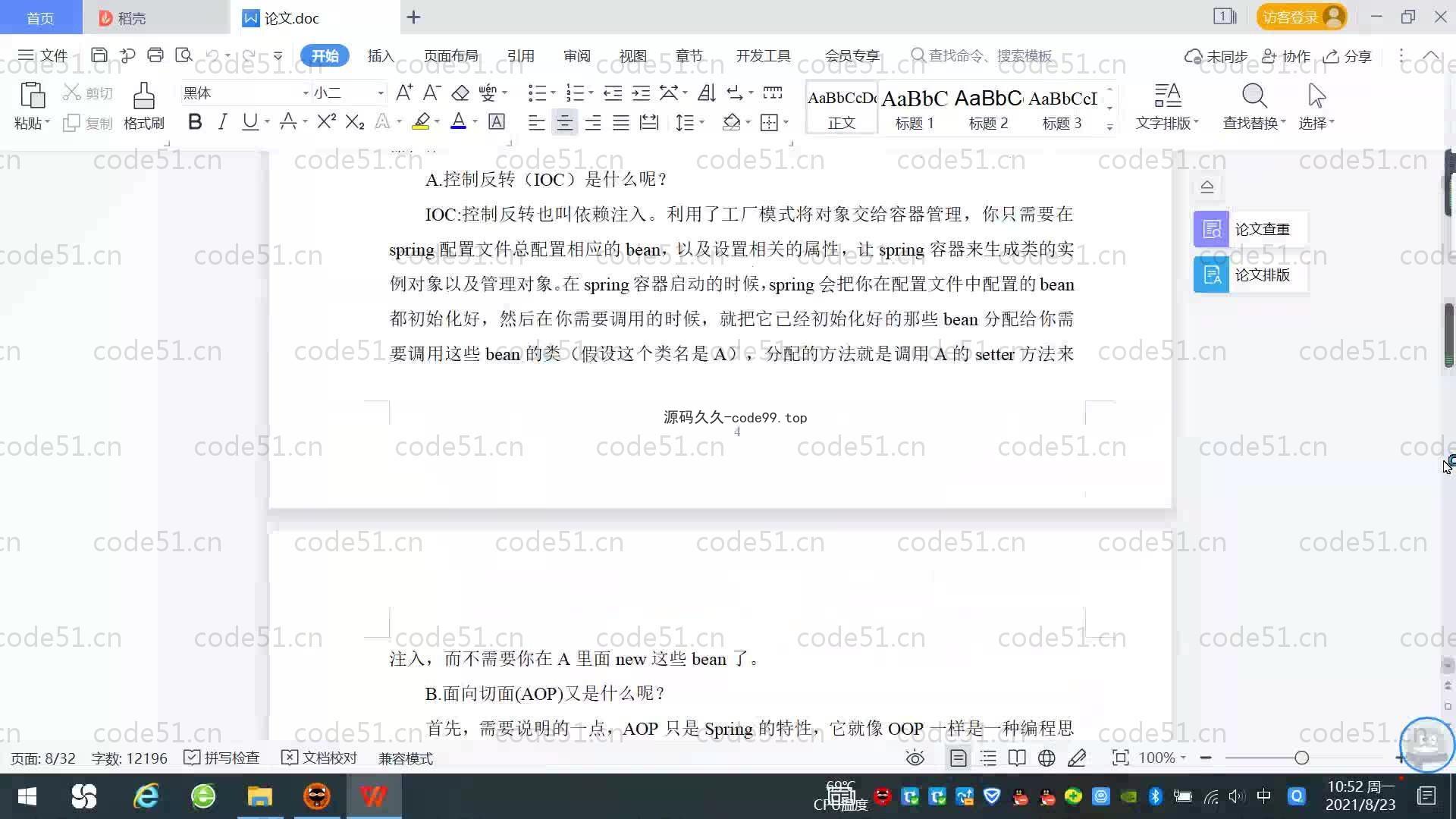Switch to the 稻壳 document tab
Image resolution: width=1456 pixels, height=819 pixels.
pos(155,17)
